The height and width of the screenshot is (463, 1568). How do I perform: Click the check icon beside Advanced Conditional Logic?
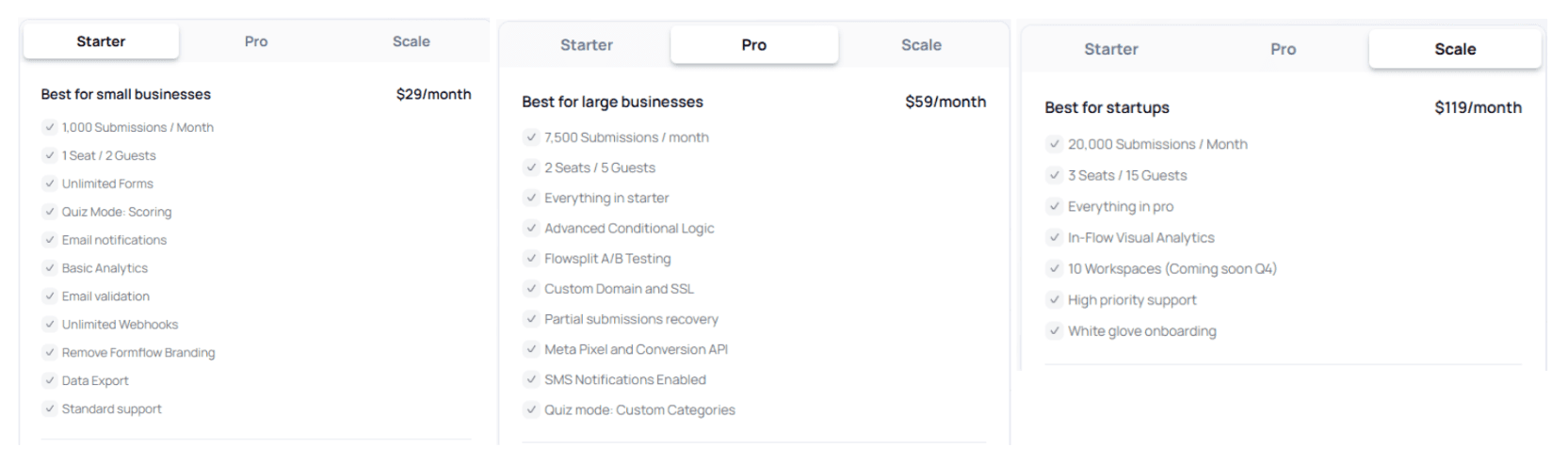(x=531, y=229)
